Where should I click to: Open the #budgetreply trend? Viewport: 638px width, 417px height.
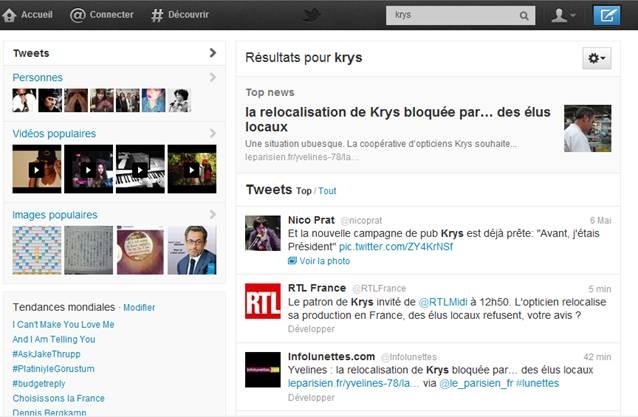click(39, 383)
